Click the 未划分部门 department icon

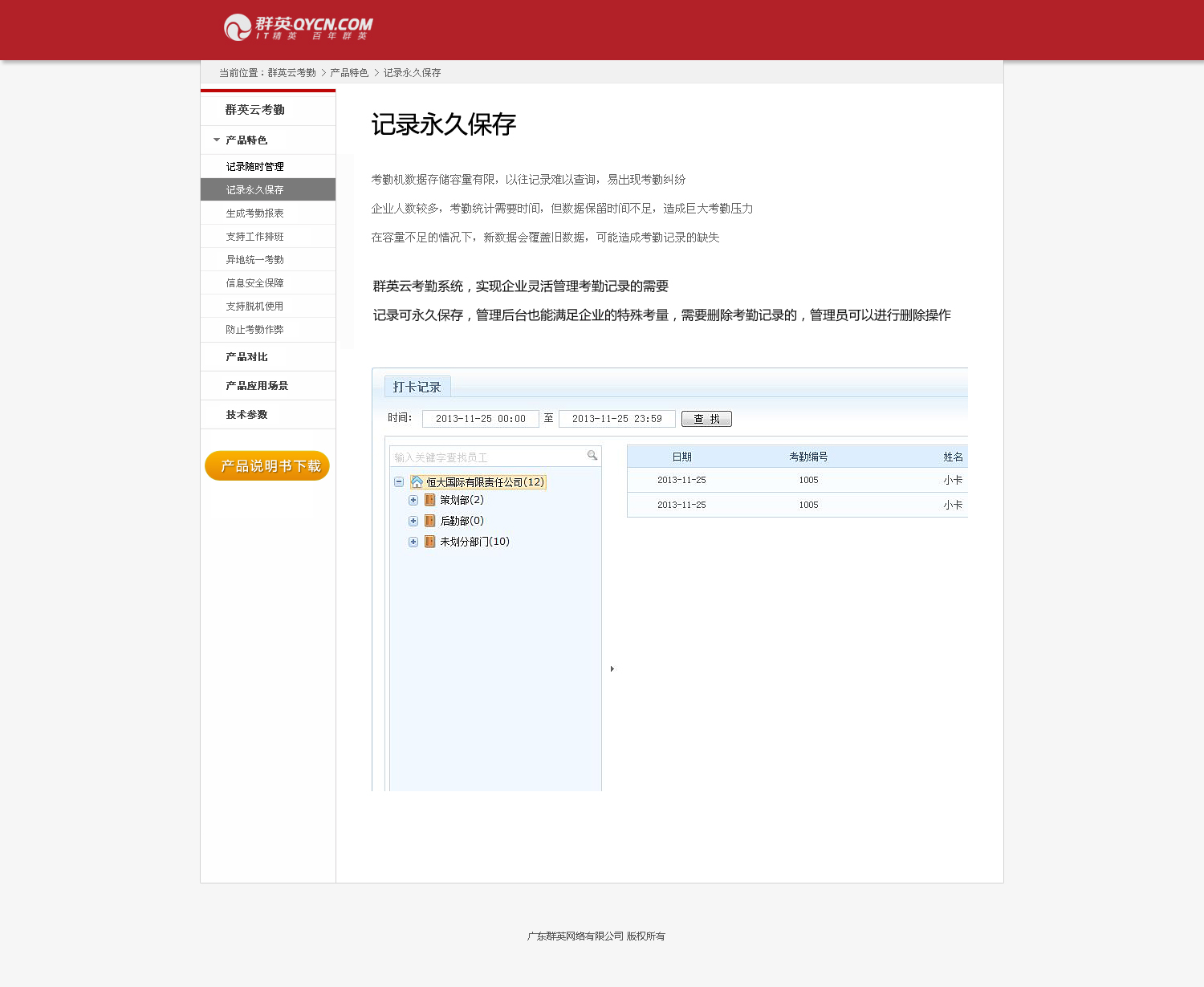tap(430, 542)
